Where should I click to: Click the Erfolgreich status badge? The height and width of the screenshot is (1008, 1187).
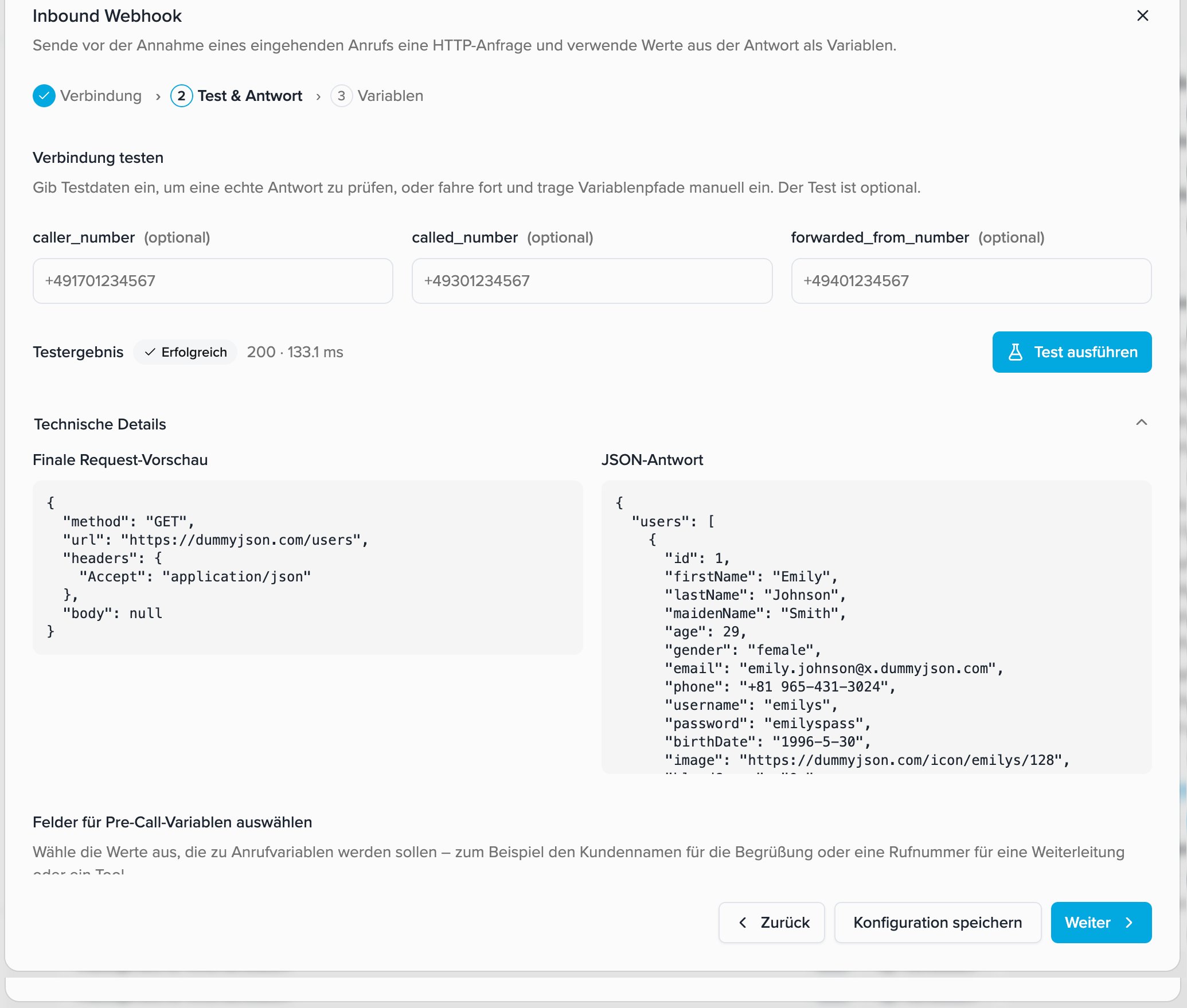(x=185, y=352)
